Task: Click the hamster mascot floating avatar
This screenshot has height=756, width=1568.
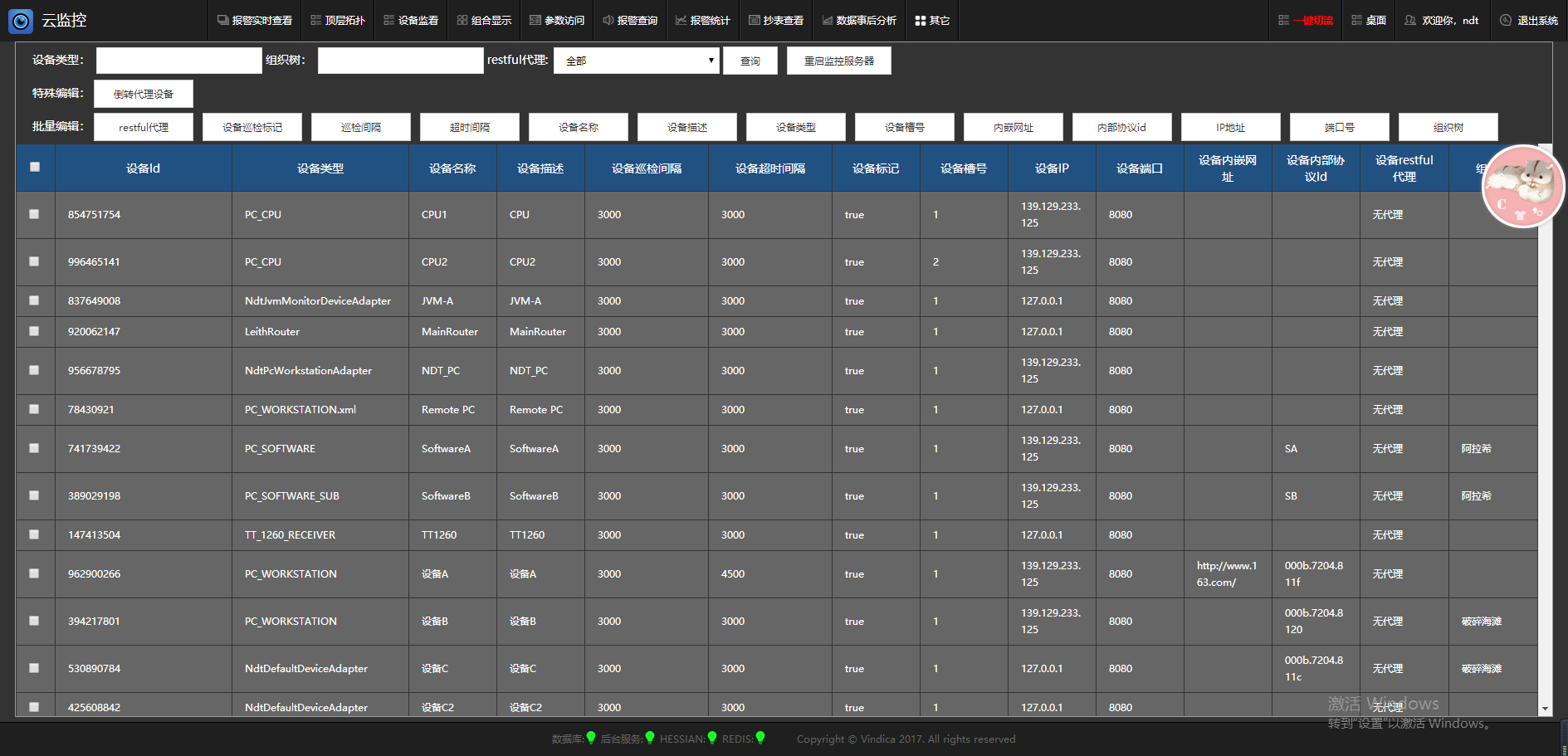Action: (1522, 187)
